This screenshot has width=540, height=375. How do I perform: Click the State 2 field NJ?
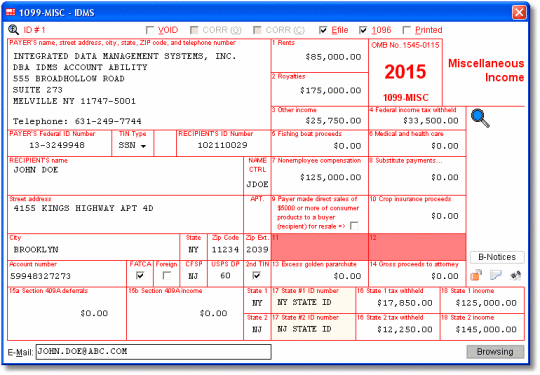click(x=257, y=330)
